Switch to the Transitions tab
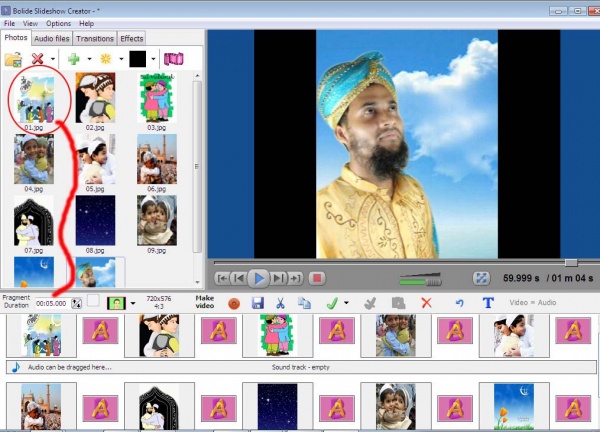 [x=95, y=38]
